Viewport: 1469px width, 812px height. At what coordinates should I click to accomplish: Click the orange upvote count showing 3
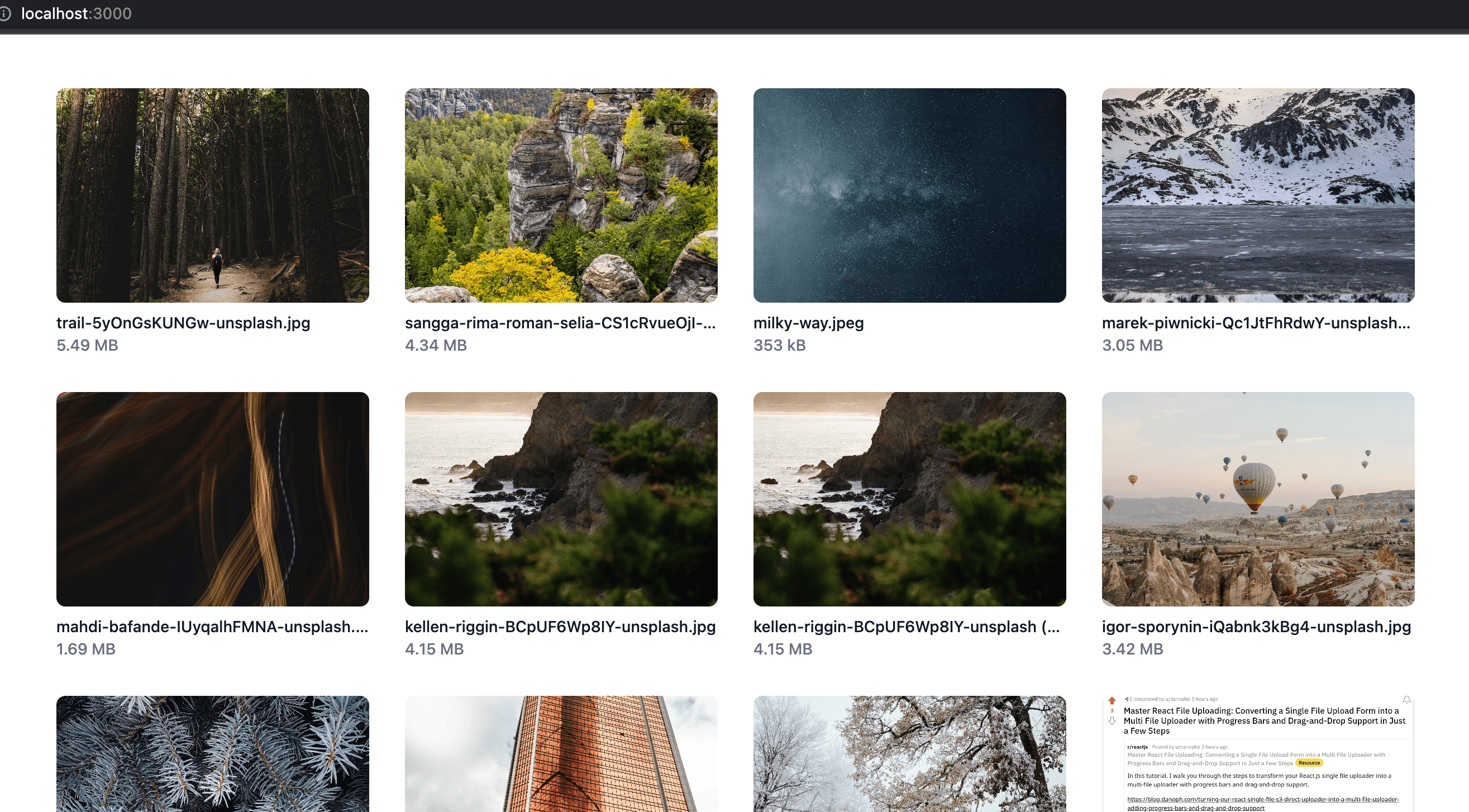tap(1113, 710)
